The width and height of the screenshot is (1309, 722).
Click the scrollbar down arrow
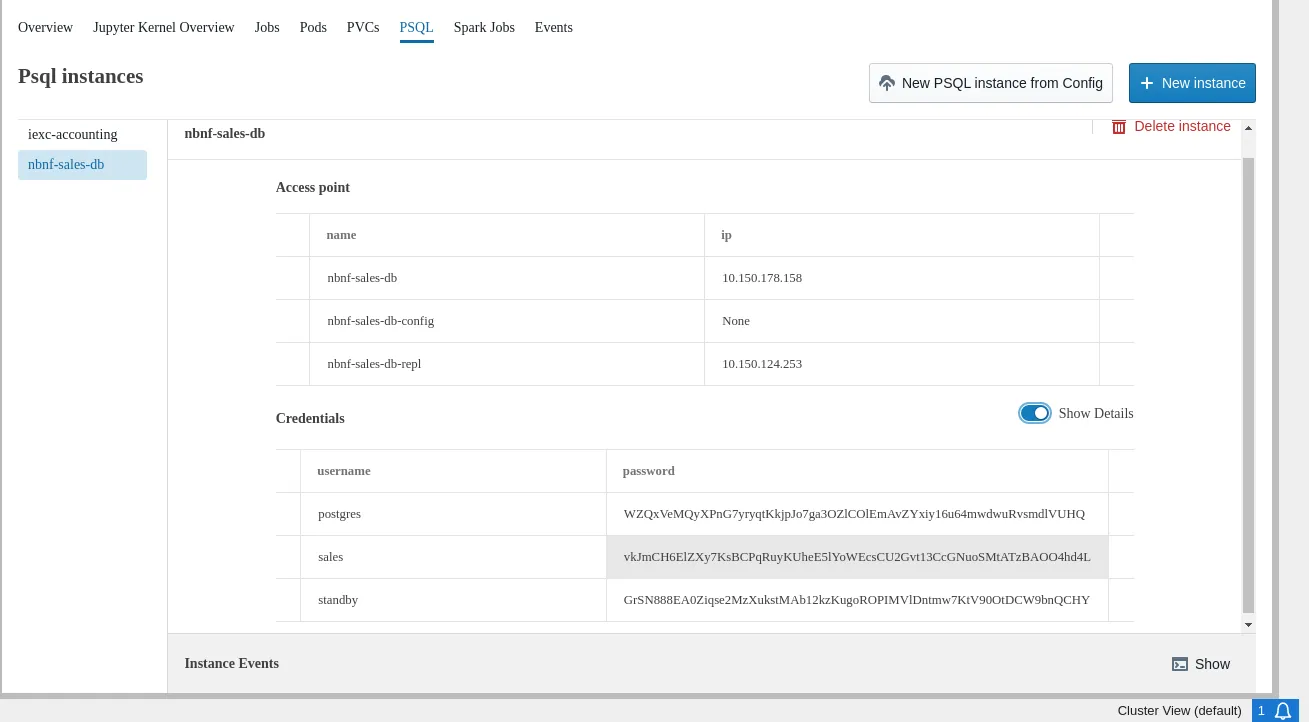click(1248, 625)
